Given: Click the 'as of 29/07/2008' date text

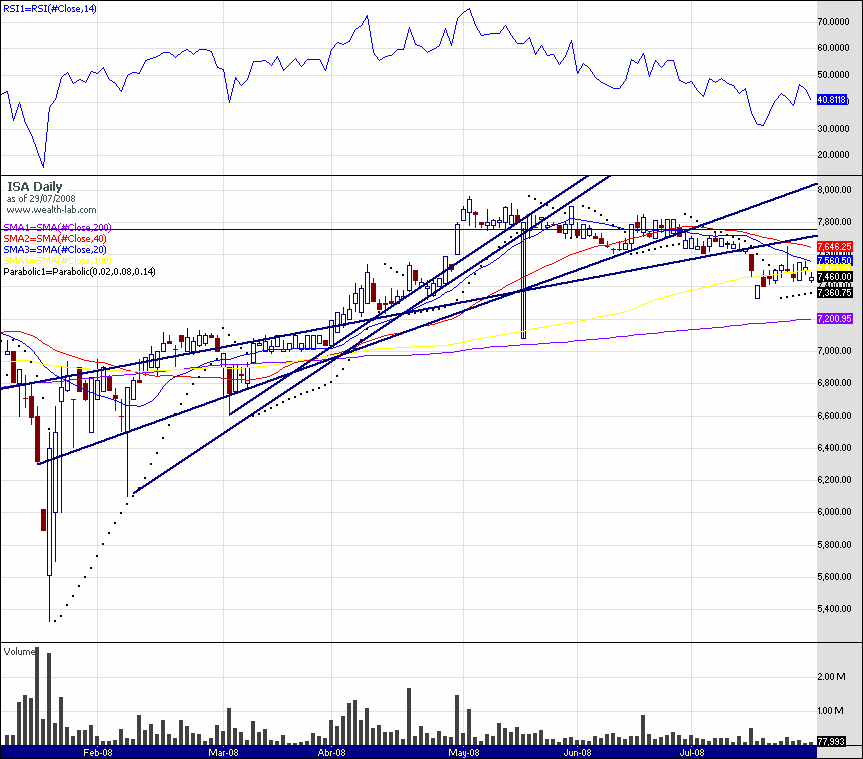Looking at the screenshot, I should (41, 199).
